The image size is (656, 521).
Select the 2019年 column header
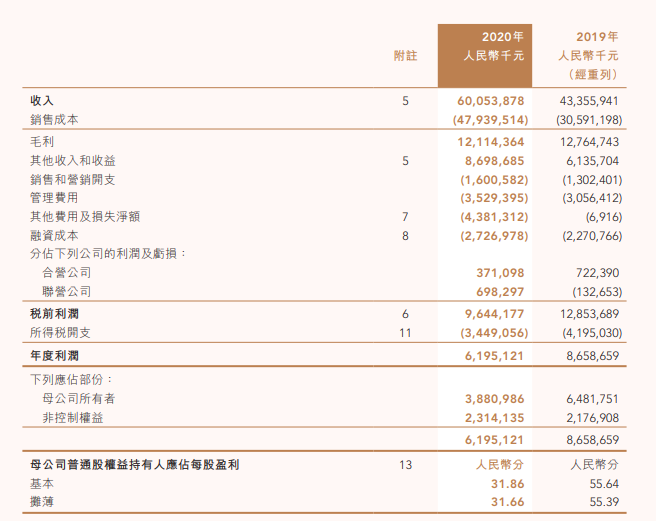(597, 37)
